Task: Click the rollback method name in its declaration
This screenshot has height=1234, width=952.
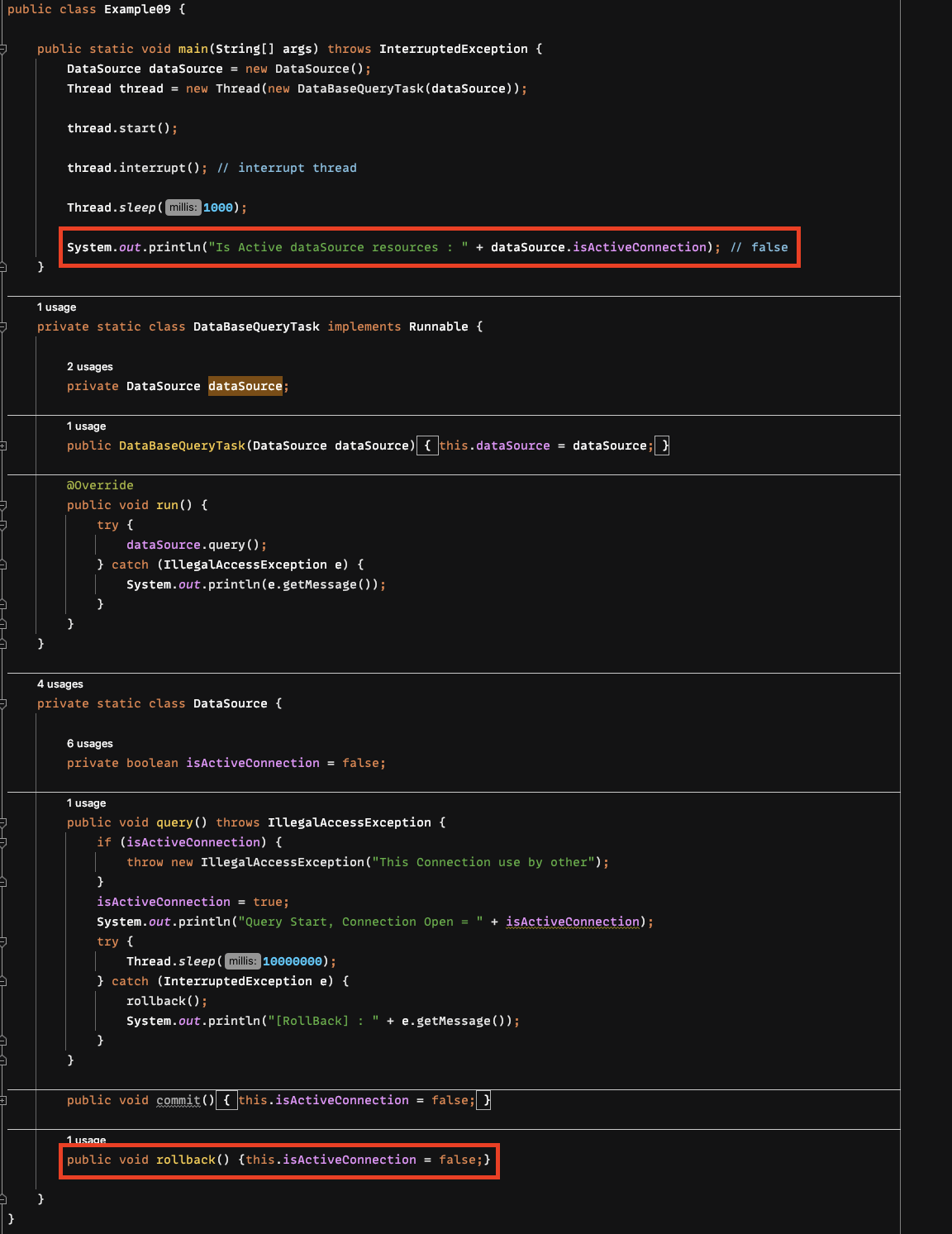Action: [186, 1160]
